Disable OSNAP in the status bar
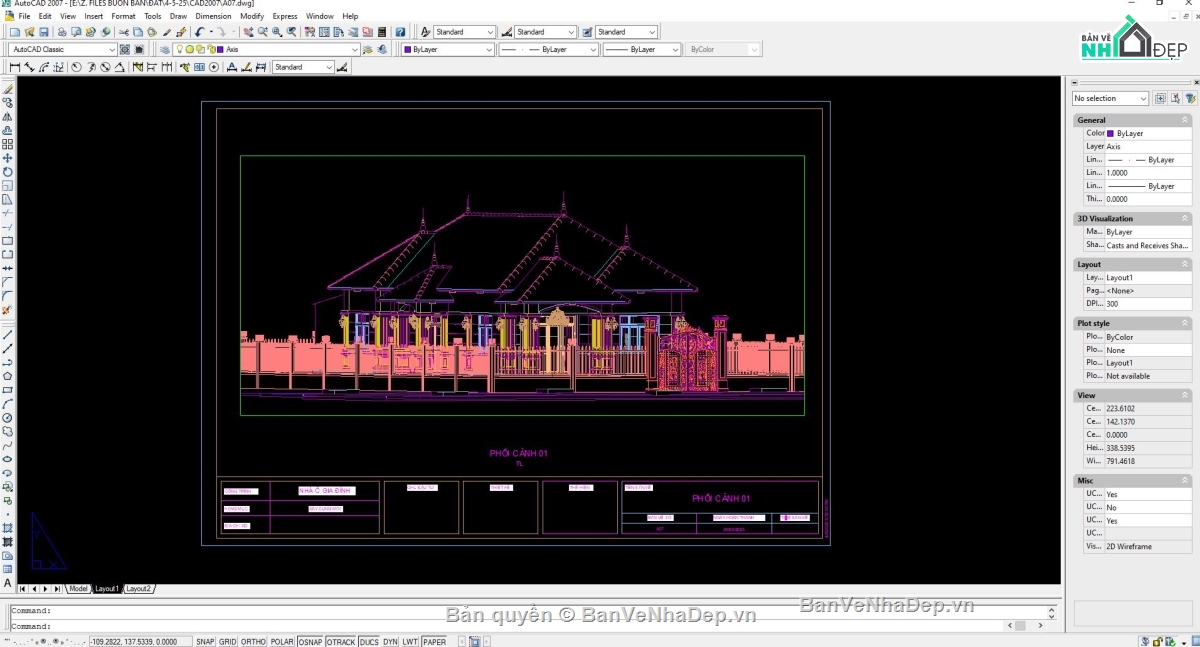The height and width of the screenshot is (647, 1200). click(310, 641)
